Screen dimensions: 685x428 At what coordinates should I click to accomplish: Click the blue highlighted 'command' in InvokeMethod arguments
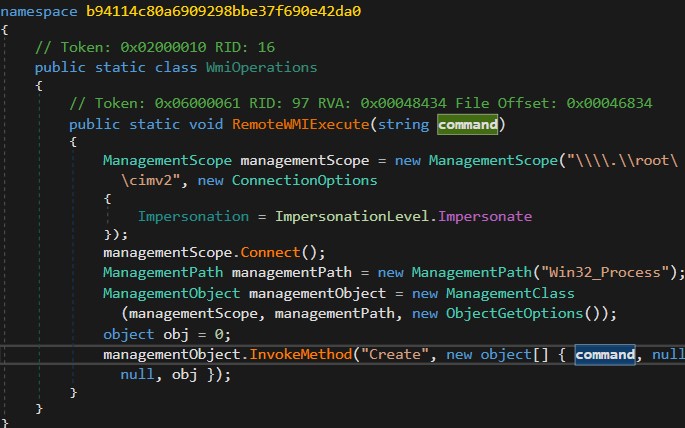point(605,354)
